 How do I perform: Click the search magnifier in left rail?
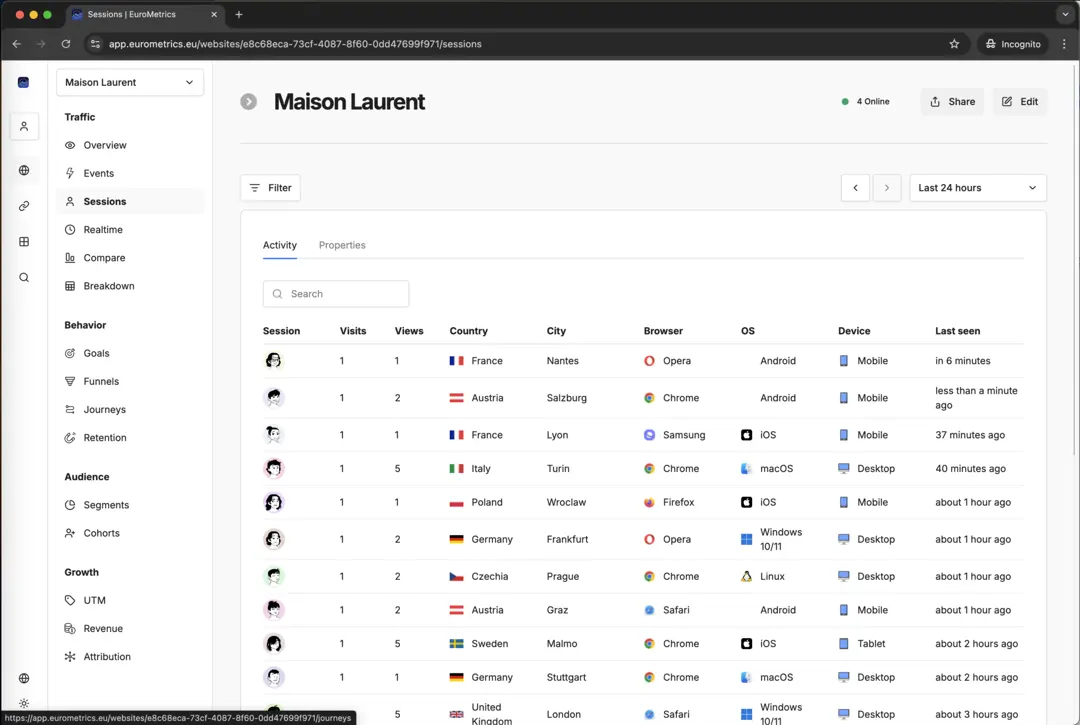24,277
